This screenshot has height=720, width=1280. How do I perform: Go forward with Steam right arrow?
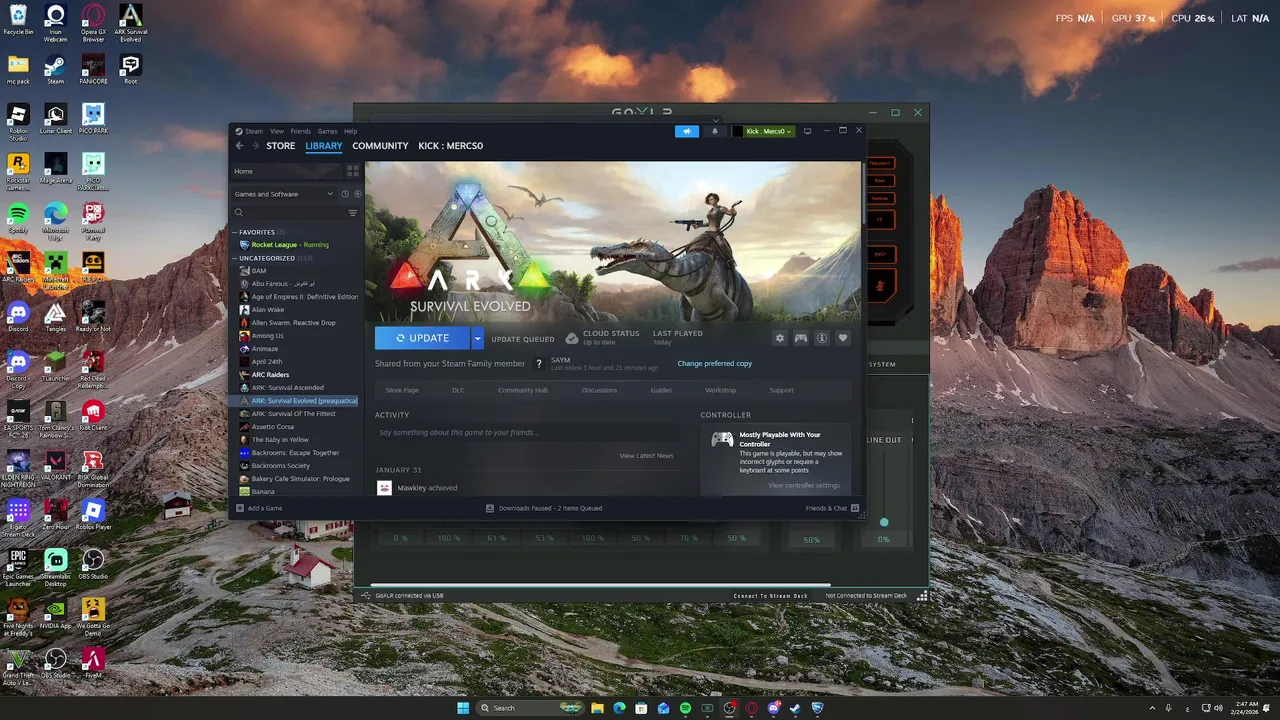coord(255,146)
